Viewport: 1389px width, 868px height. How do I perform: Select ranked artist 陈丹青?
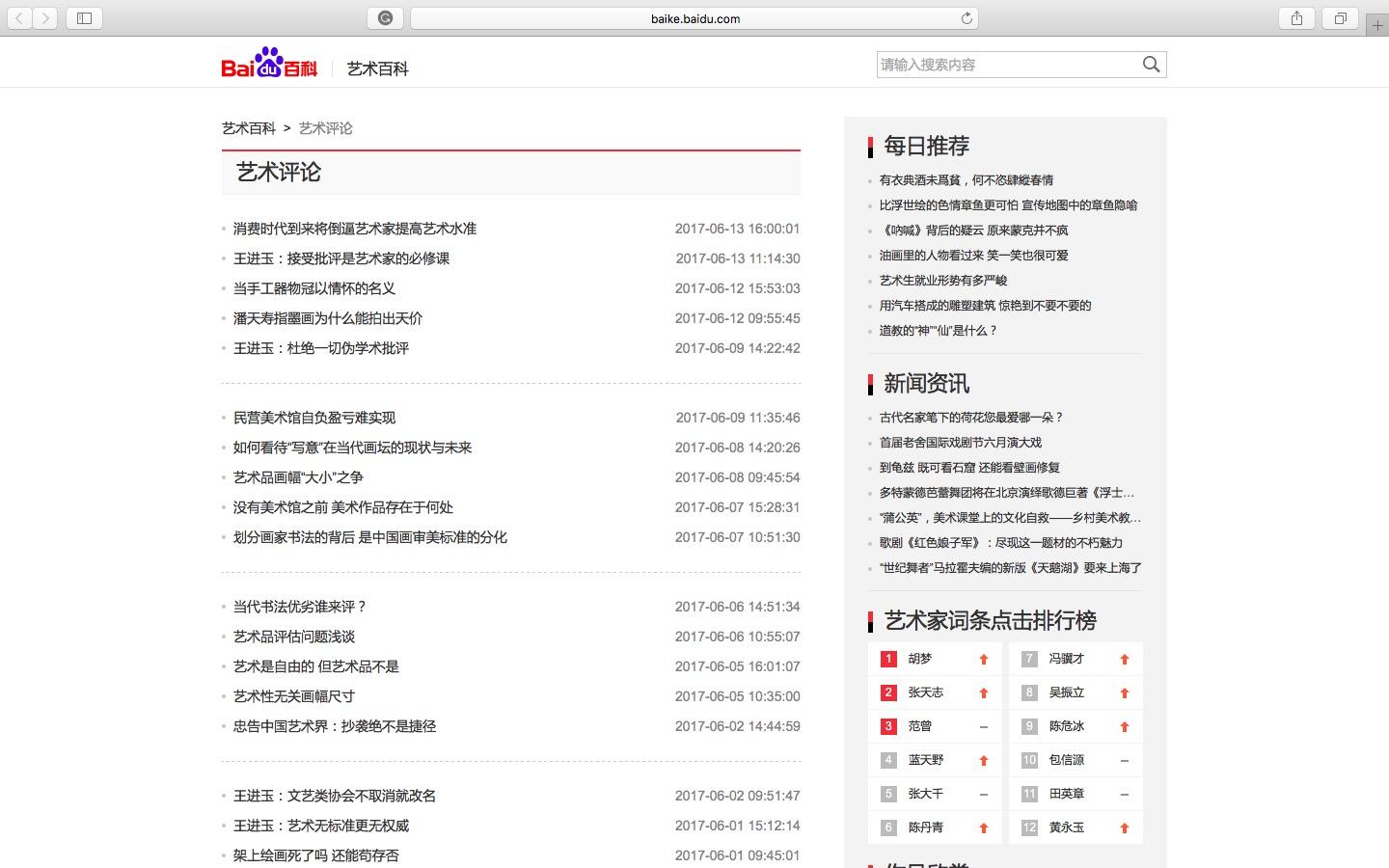926,827
